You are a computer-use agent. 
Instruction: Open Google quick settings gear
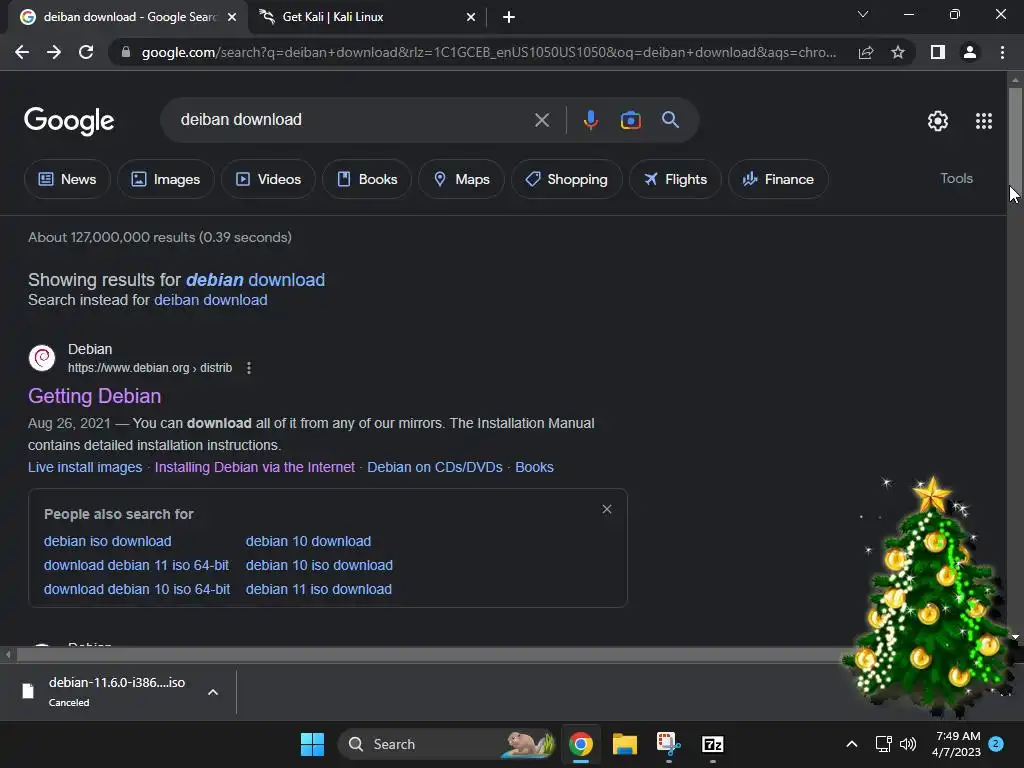(x=938, y=121)
